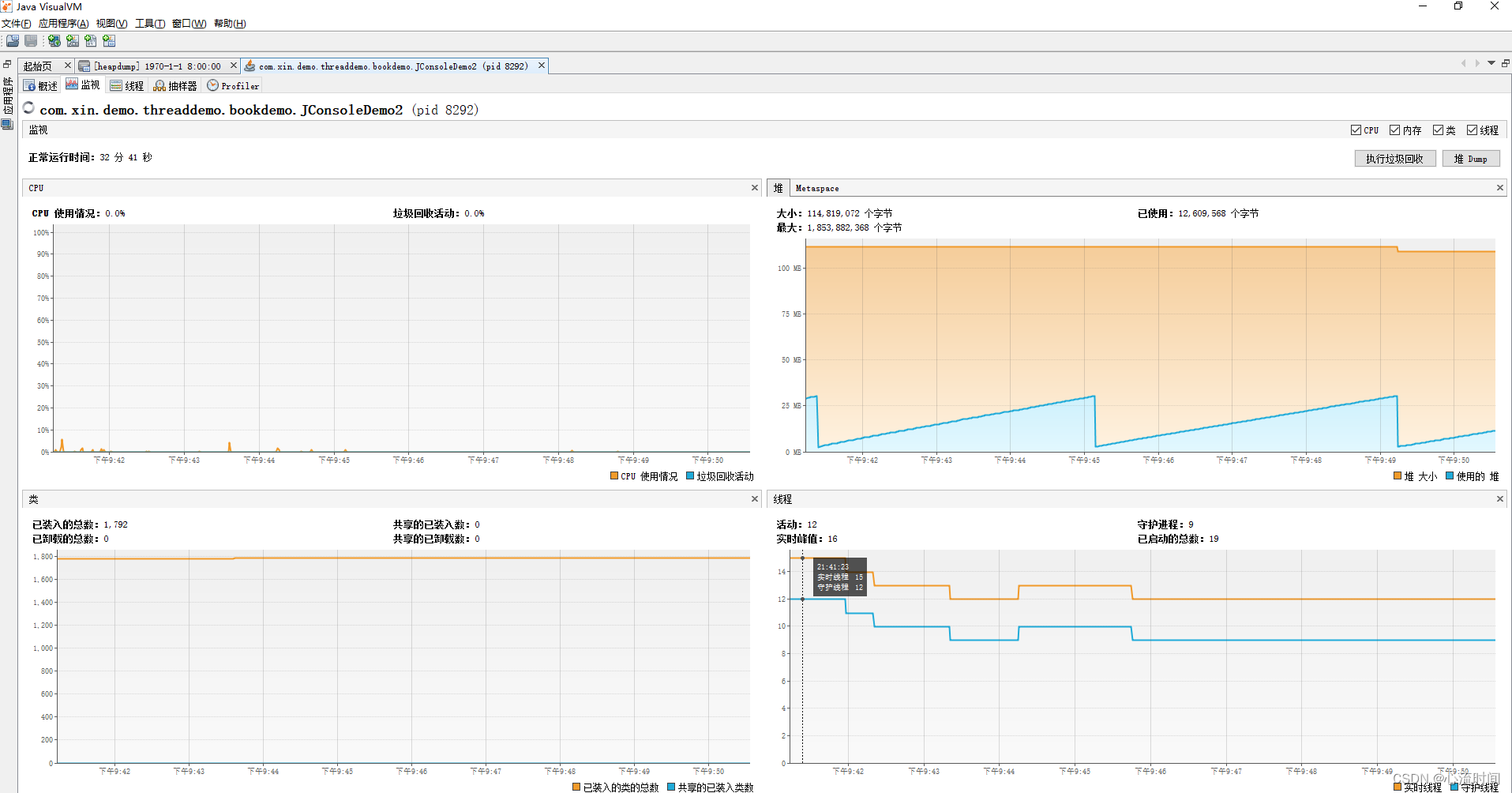This screenshot has height=793, width=1512.
Task: Select the Metaspace chart tab
Action: 817,188
